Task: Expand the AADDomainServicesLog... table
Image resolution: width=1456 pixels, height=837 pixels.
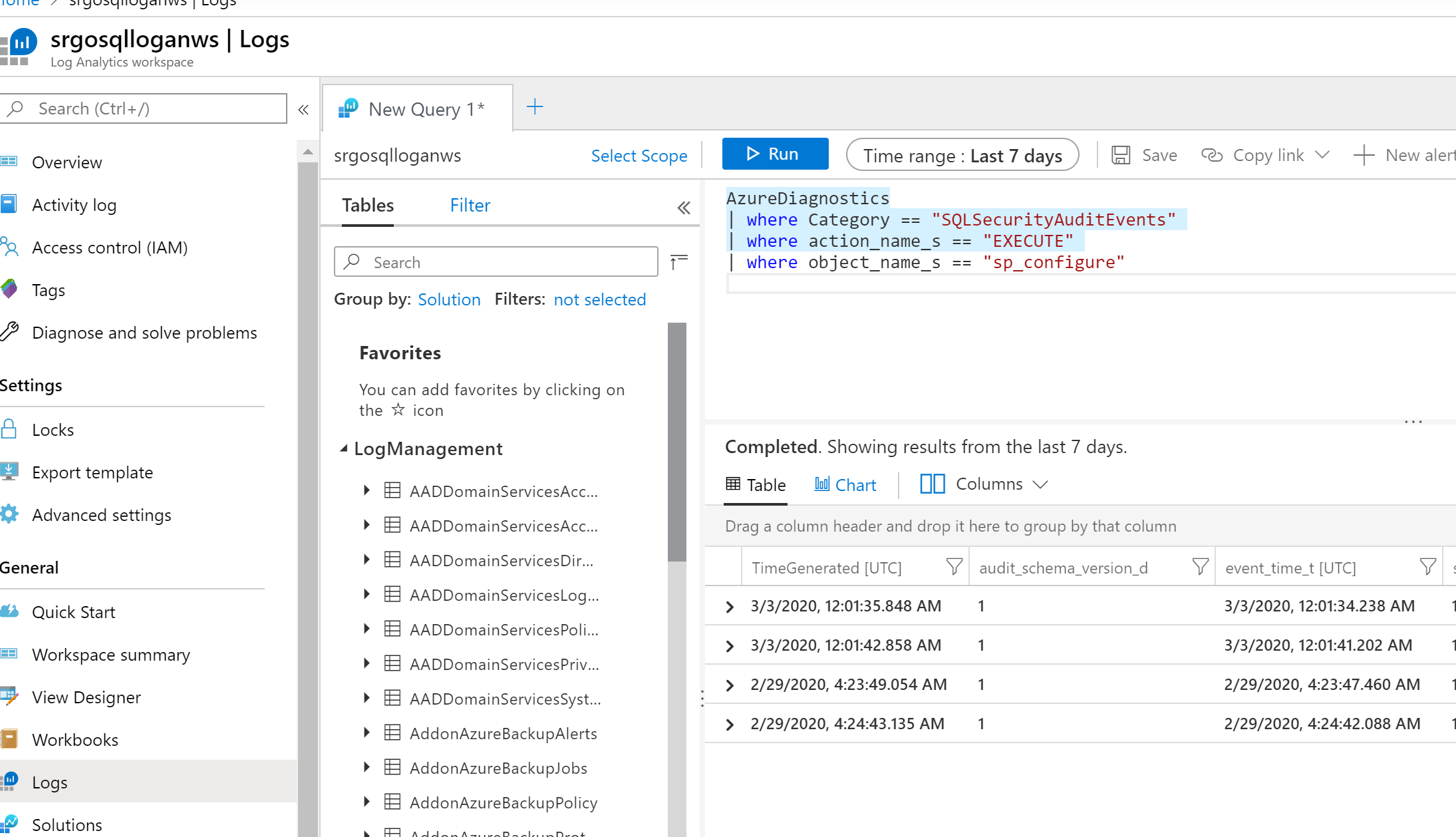Action: click(x=366, y=594)
